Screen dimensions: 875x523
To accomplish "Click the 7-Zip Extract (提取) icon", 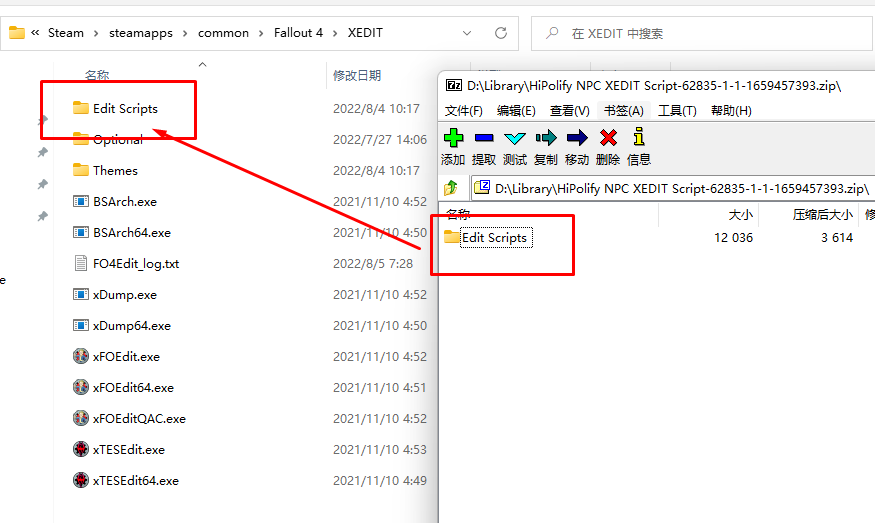I will pos(484,138).
